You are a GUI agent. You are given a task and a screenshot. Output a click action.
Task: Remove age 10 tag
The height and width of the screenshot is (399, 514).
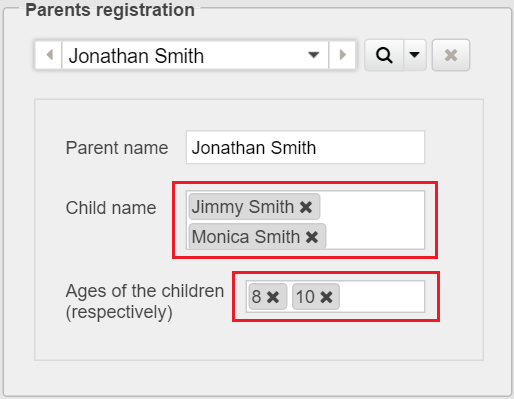coord(326,297)
